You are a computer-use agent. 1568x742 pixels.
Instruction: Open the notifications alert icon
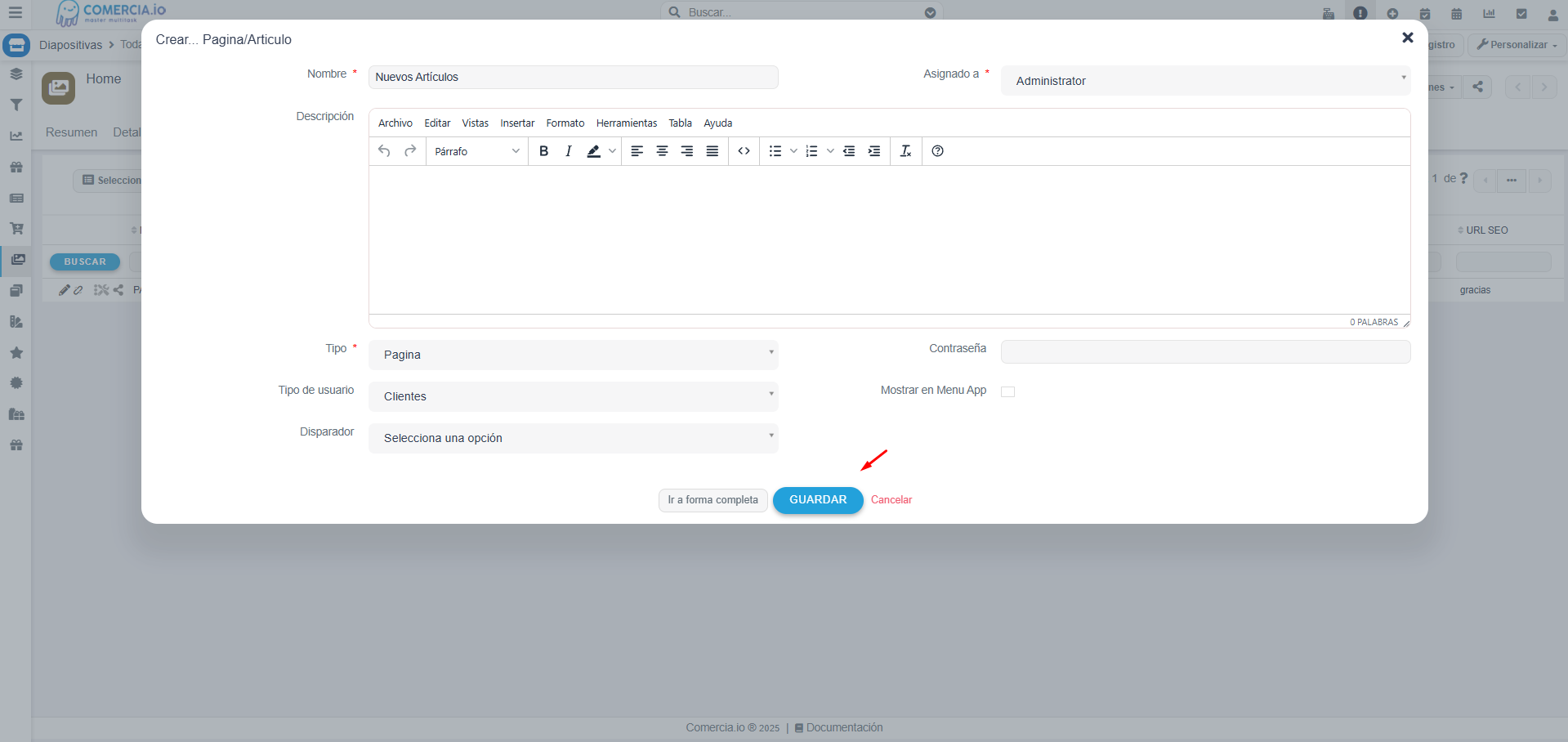(x=1360, y=14)
